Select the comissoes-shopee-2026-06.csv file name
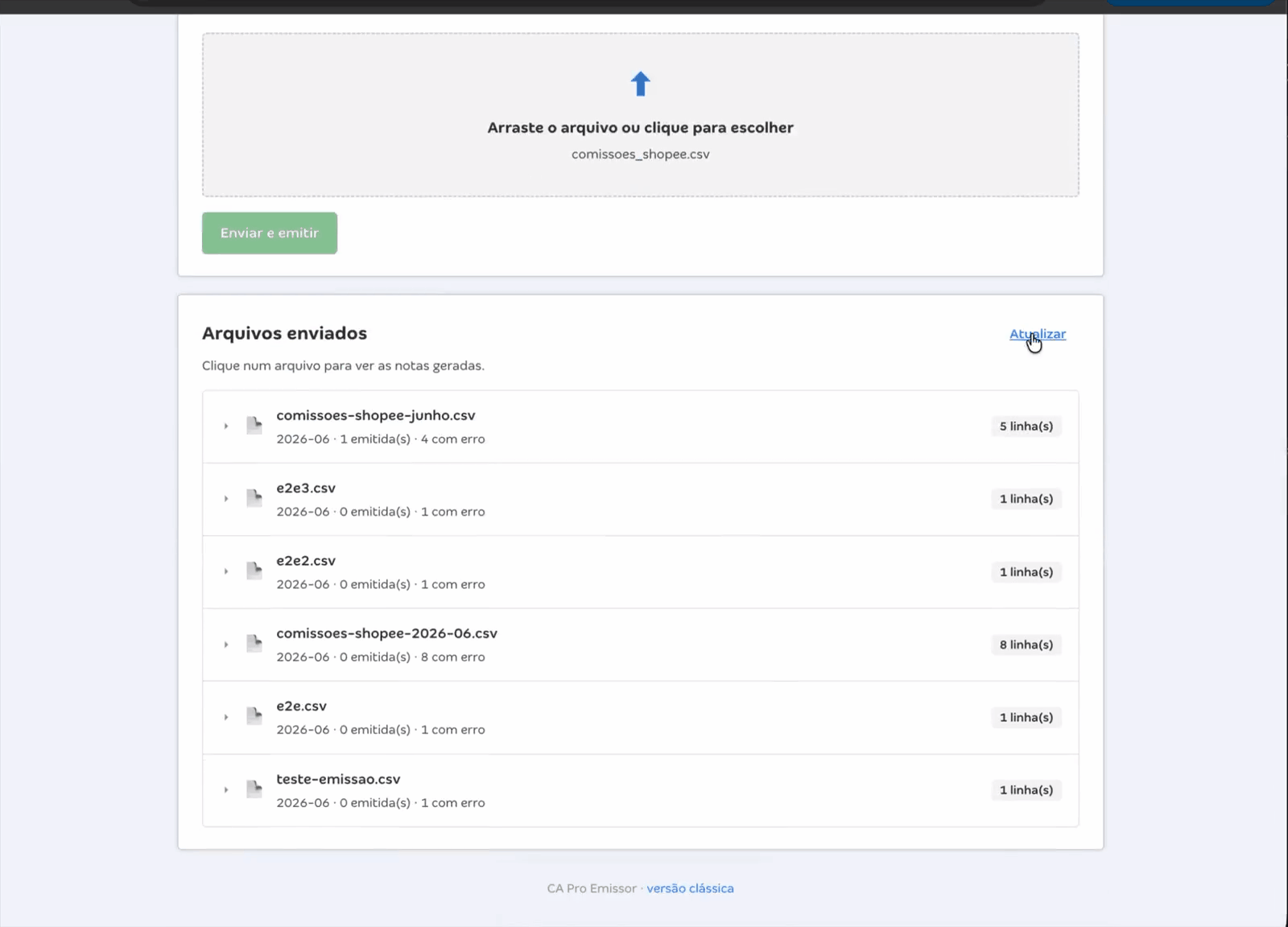The height and width of the screenshot is (927, 1288). pyautogui.click(x=387, y=633)
